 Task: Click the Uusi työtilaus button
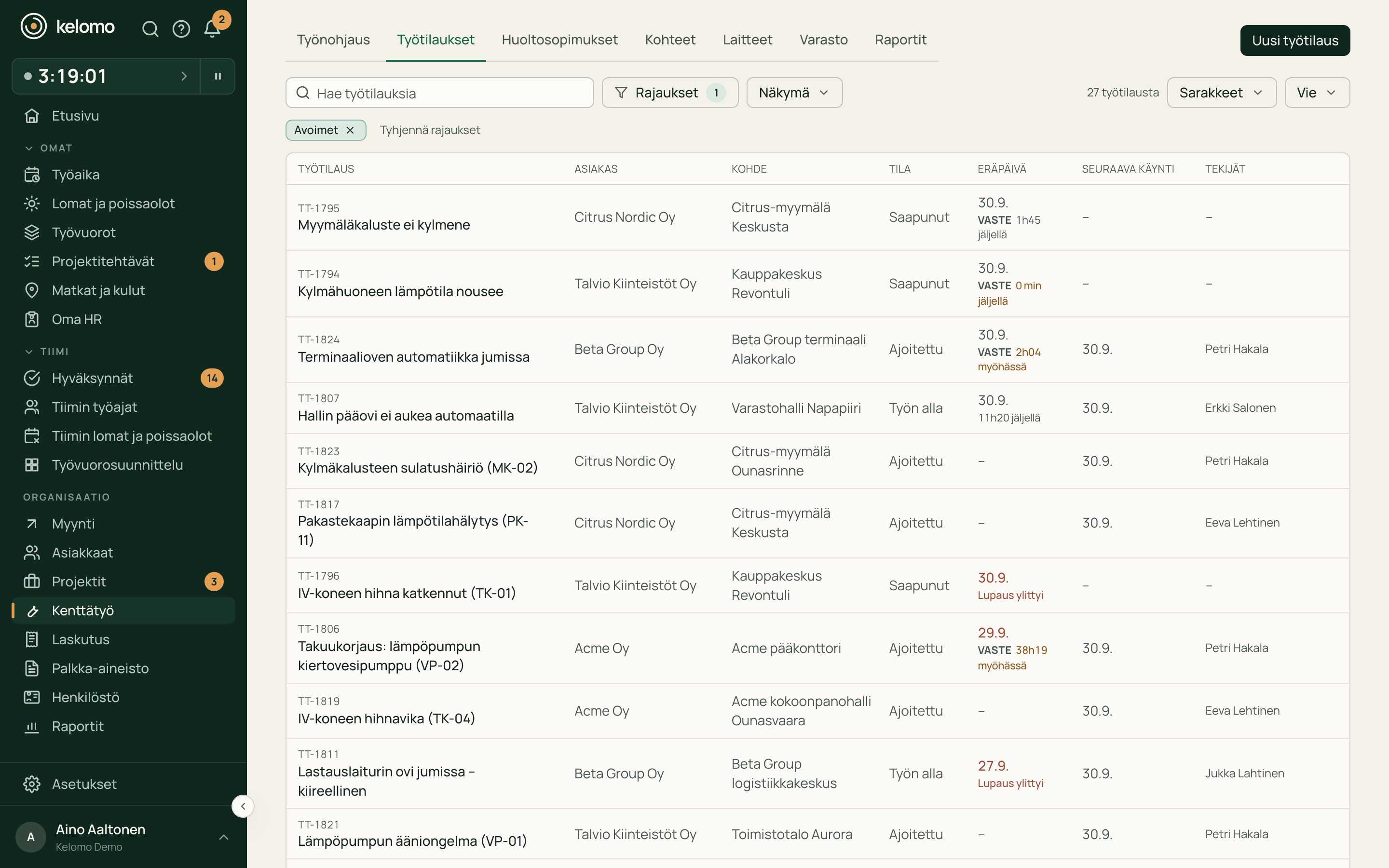[1295, 40]
